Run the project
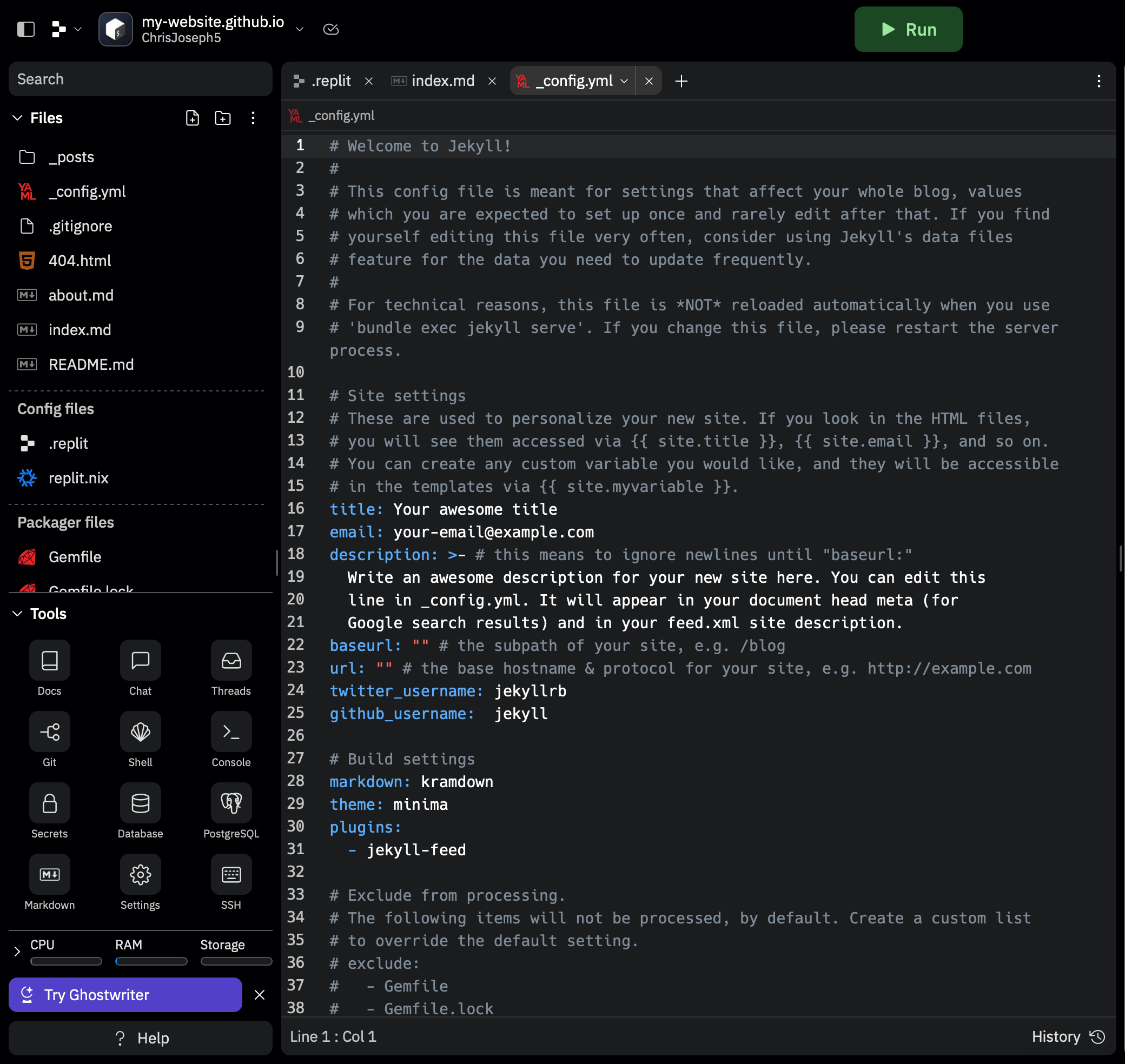This screenshot has height=1064, width=1125. pyautogui.click(x=908, y=30)
